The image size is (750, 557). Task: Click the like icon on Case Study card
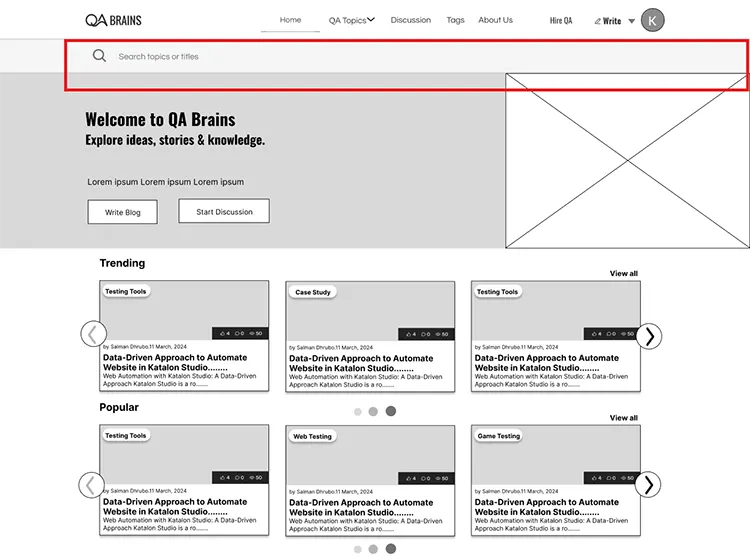tap(409, 334)
